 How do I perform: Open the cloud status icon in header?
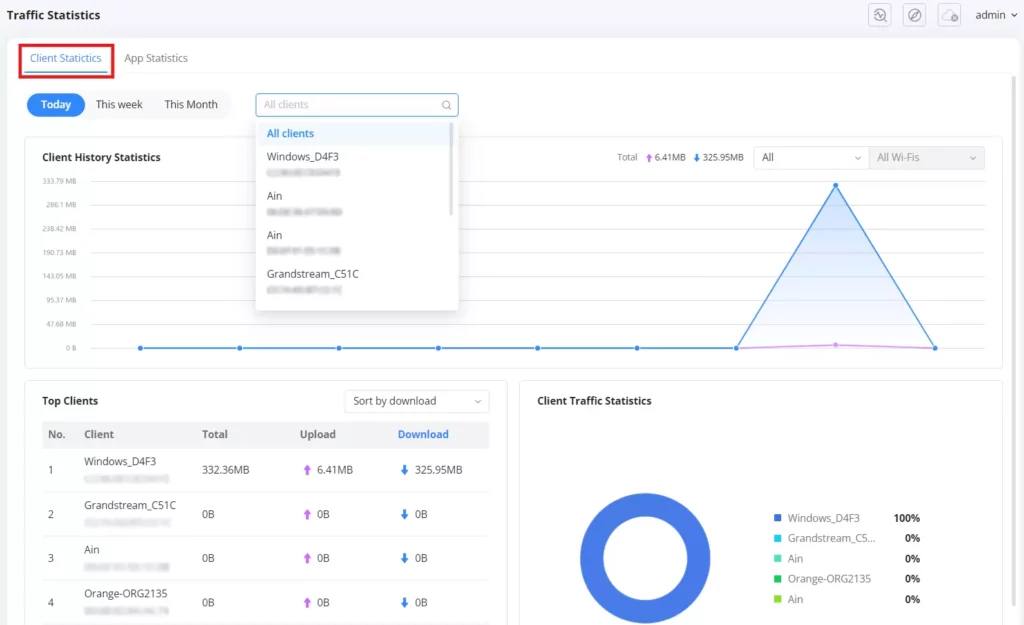click(x=949, y=15)
